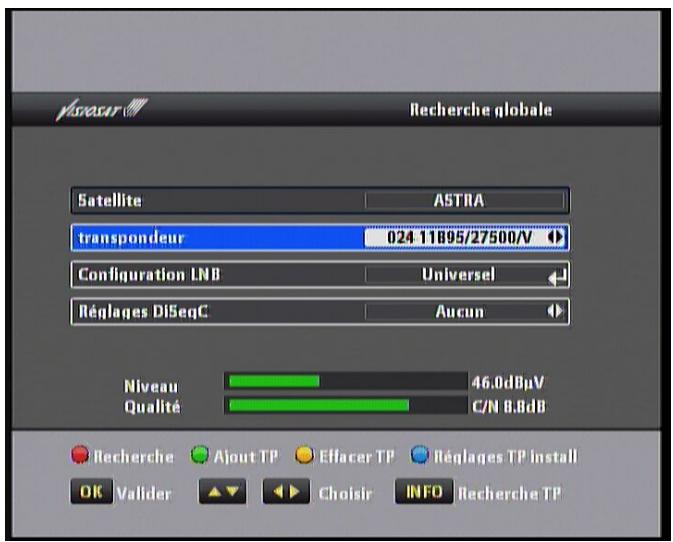The width and height of the screenshot is (673, 542).
Task: Click the Qualité signal quality bar
Action: pos(346,406)
